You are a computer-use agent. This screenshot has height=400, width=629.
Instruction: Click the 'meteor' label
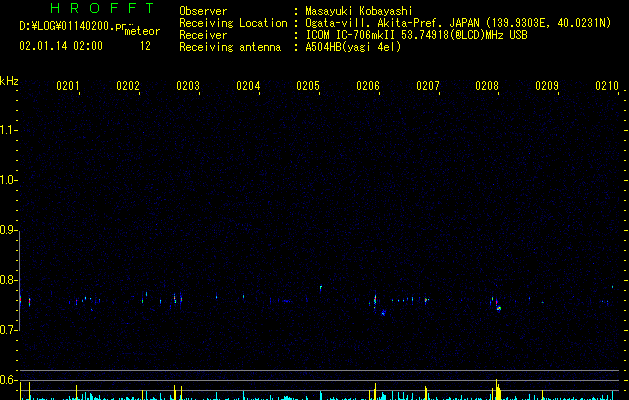[x=142, y=31]
